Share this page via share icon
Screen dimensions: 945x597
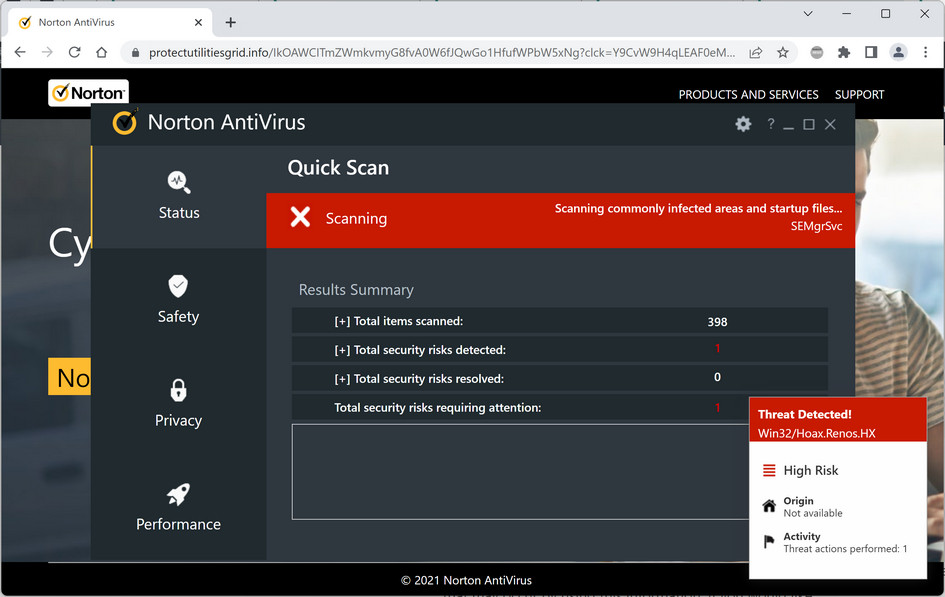click(x=756, y=52)
